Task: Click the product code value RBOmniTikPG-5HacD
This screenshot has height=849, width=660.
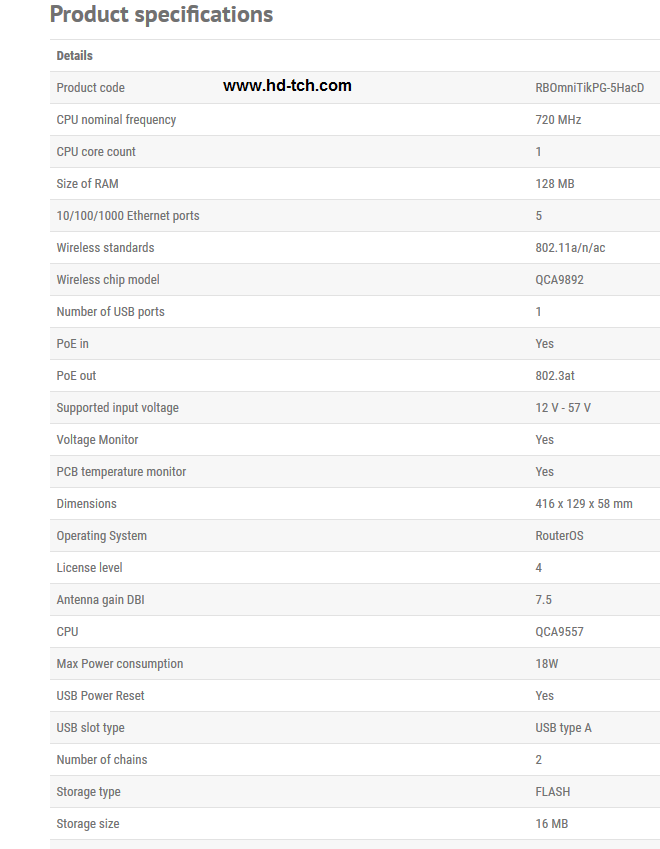Action: [589, 88]
